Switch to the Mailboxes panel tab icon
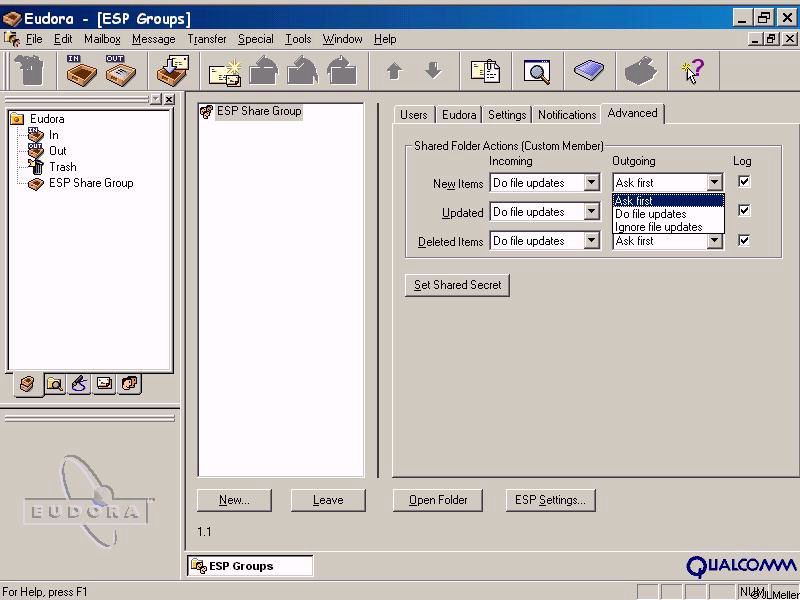 (28, 384)
